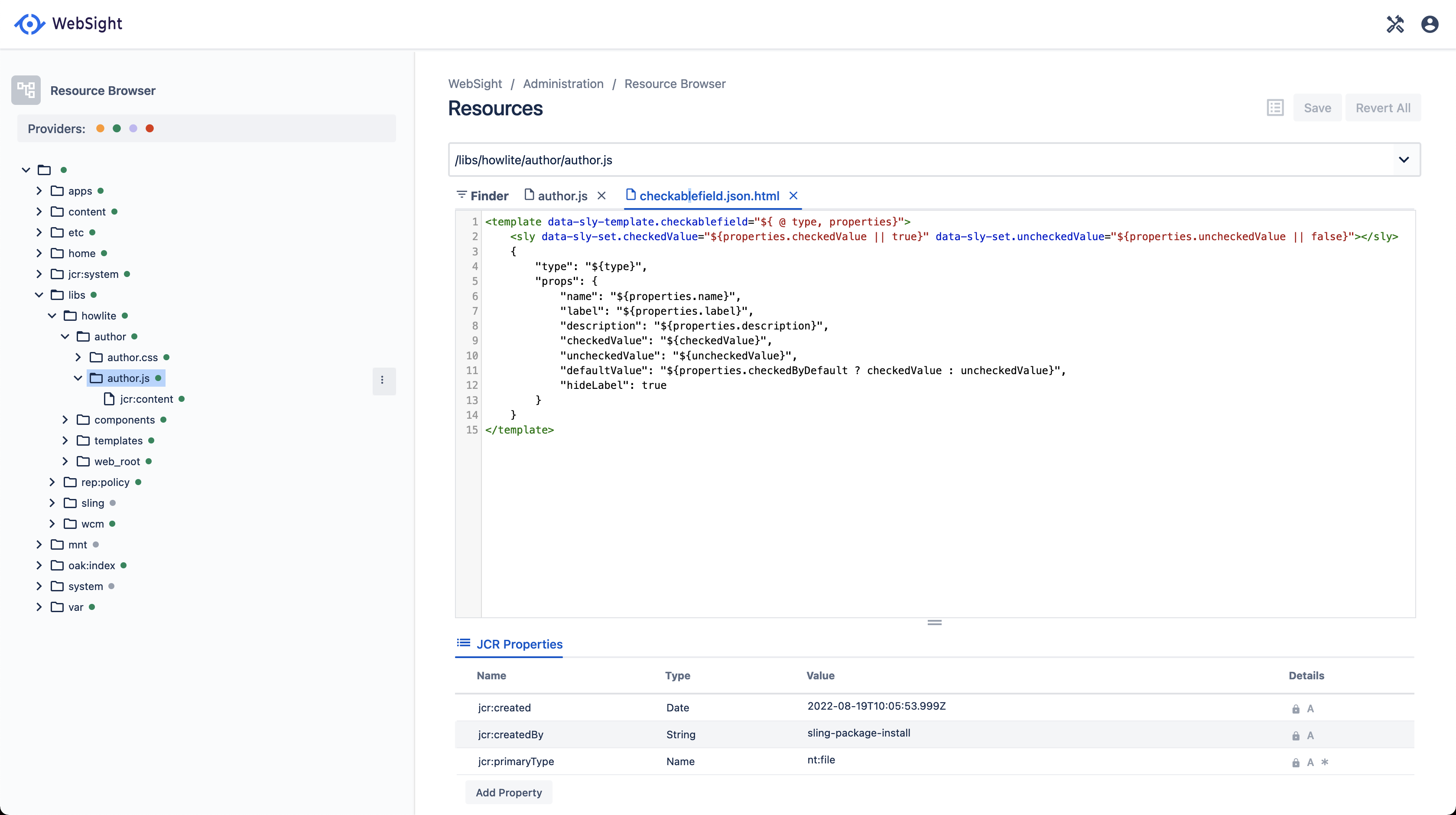Toggle the red provider dot filter

[x=149, y=128]
